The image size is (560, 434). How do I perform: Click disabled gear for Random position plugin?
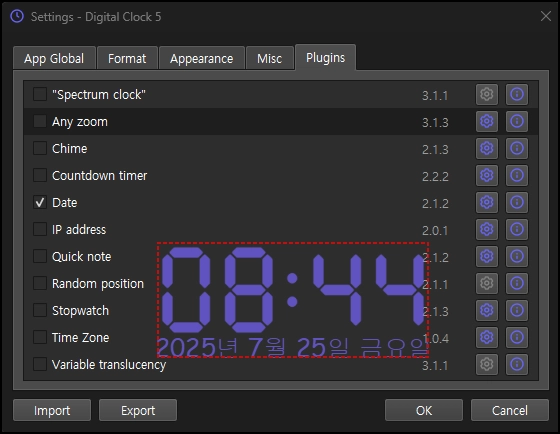486,283
